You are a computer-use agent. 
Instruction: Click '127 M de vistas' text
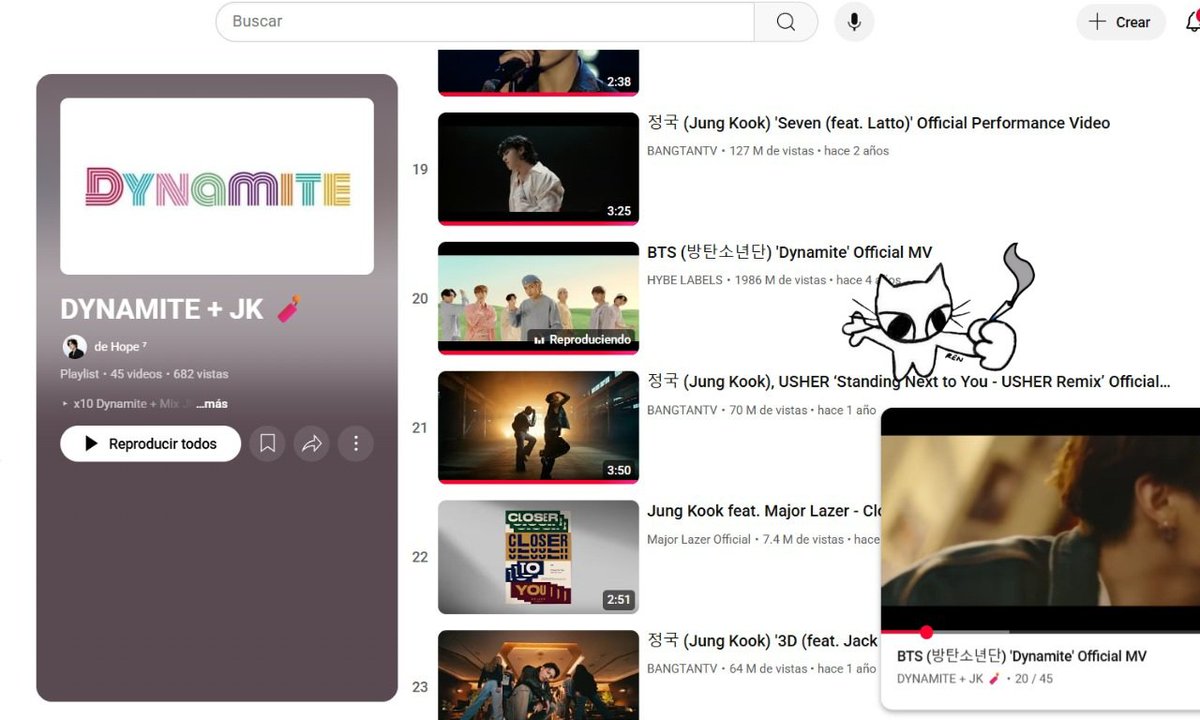[772, 151]
